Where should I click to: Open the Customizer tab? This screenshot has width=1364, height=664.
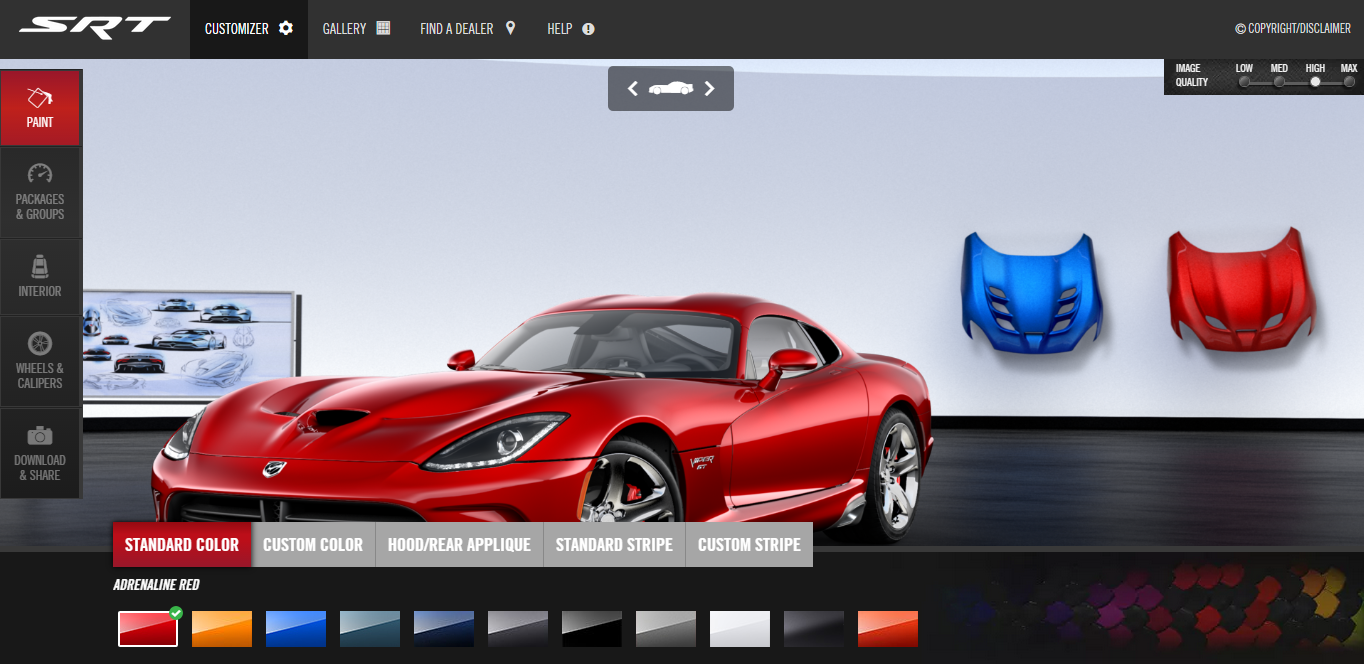pyautogui.click(x=249, y=29)
